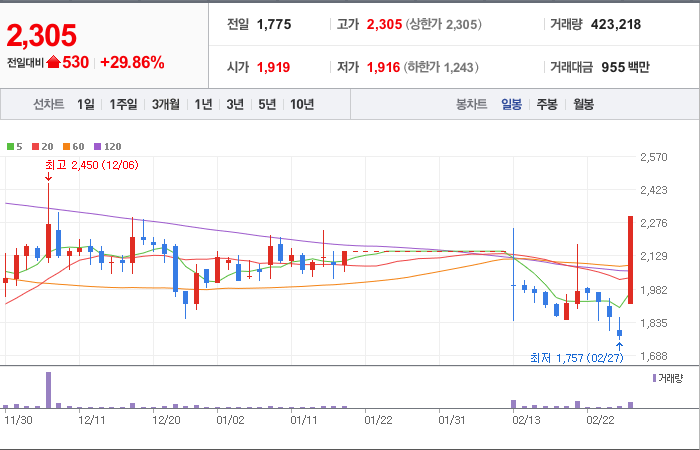Switch to 월봉 monthly candle chart
Screen dimensions: 700x450
pyautogui.click(x=583, y=104)
